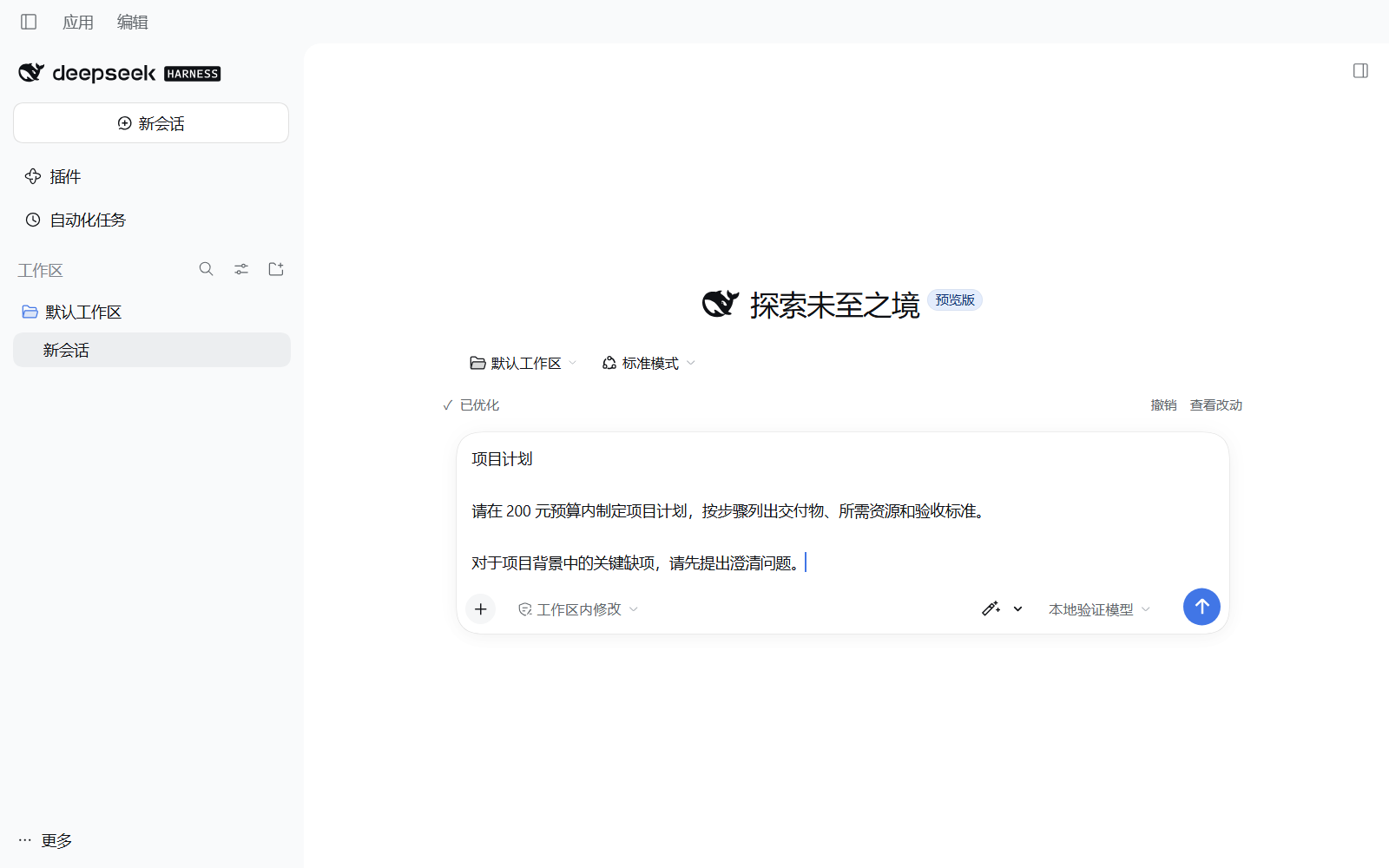Select the 新会话 conversation row
Viewport: 1389px width, 868px height.
click(152, 350)
